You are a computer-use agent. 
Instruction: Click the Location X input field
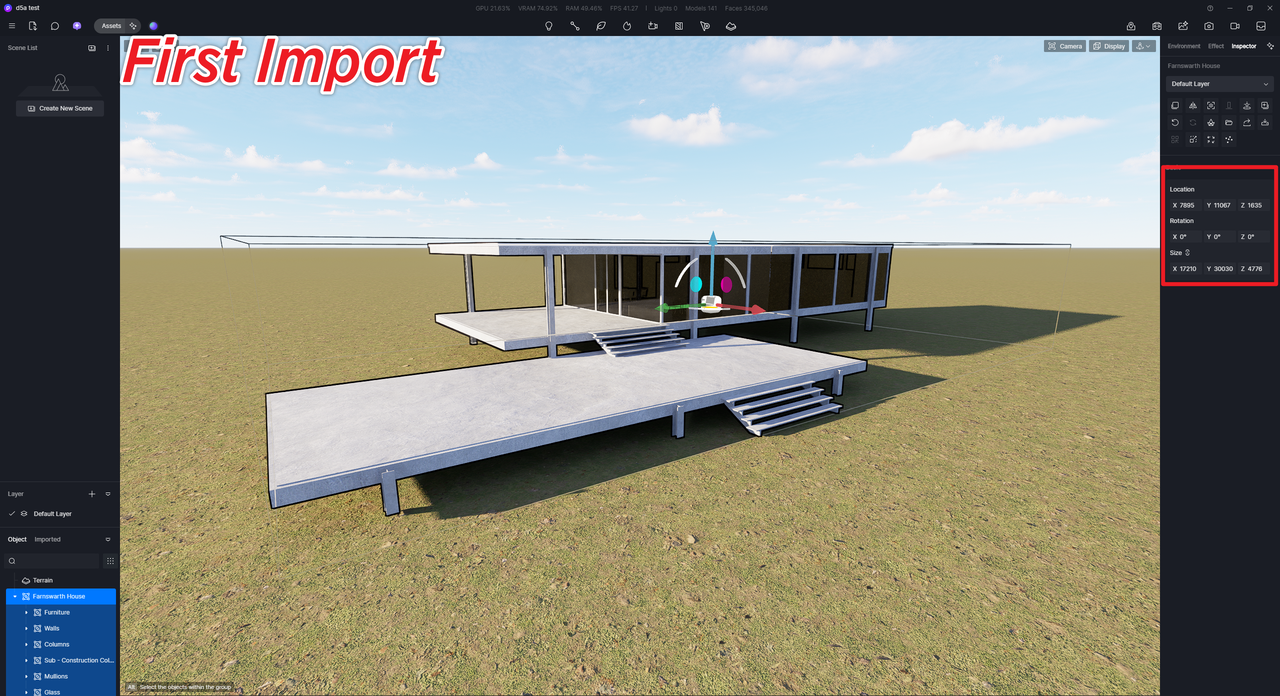1186,205
